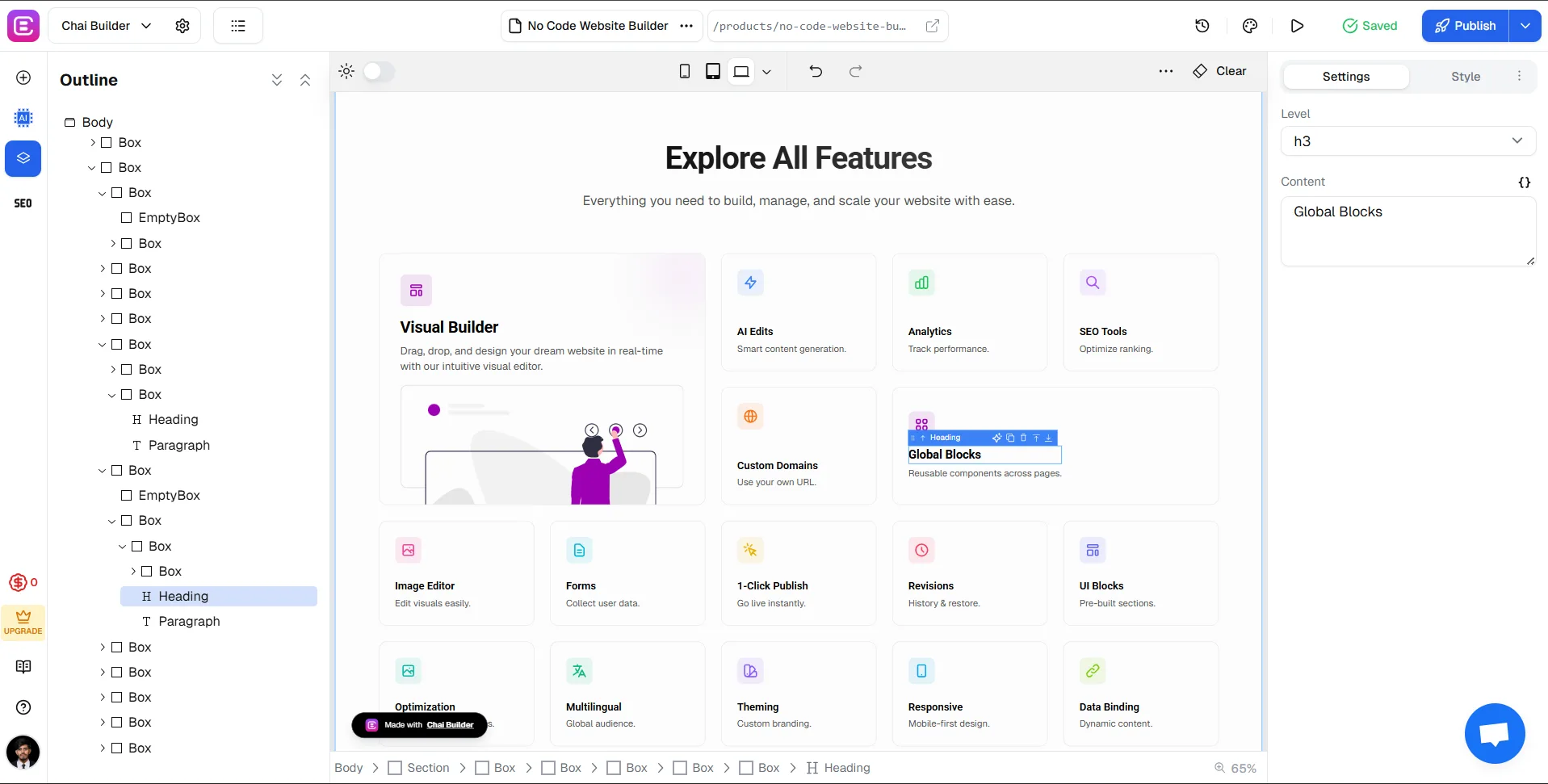1548x784 pixels.
Task: Click the redo arrow in the canvas toolbar
Action: point(855,71)
